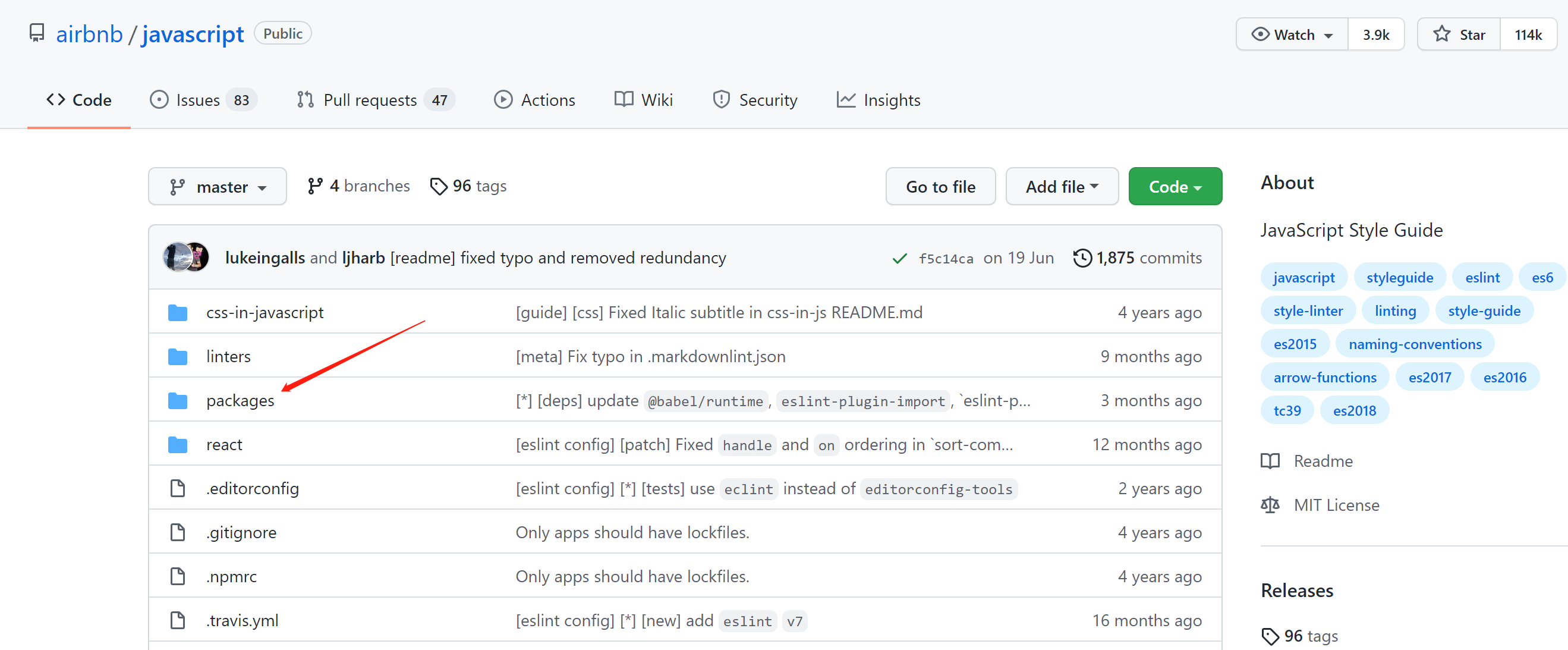
Task: Expand the green Code download dropdown
Action: tap(1174, 186)
